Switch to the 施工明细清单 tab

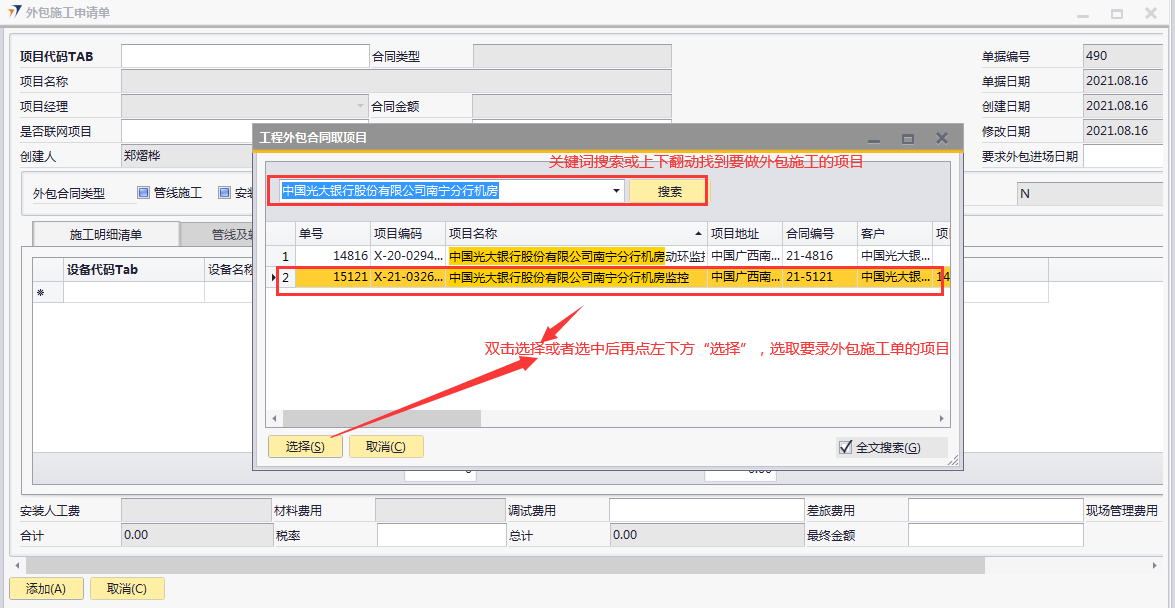coord(106,235)
